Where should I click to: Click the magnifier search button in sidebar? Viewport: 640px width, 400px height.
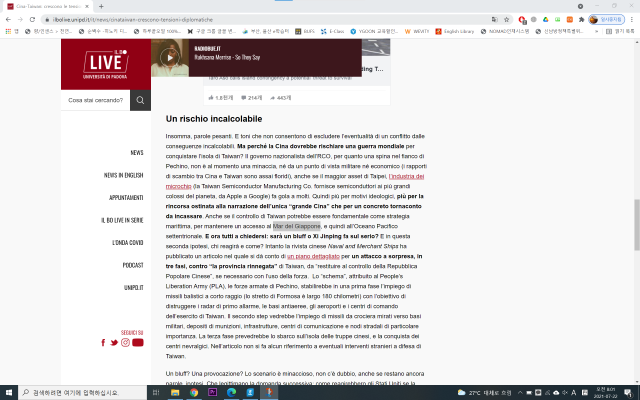click(140, 100)
